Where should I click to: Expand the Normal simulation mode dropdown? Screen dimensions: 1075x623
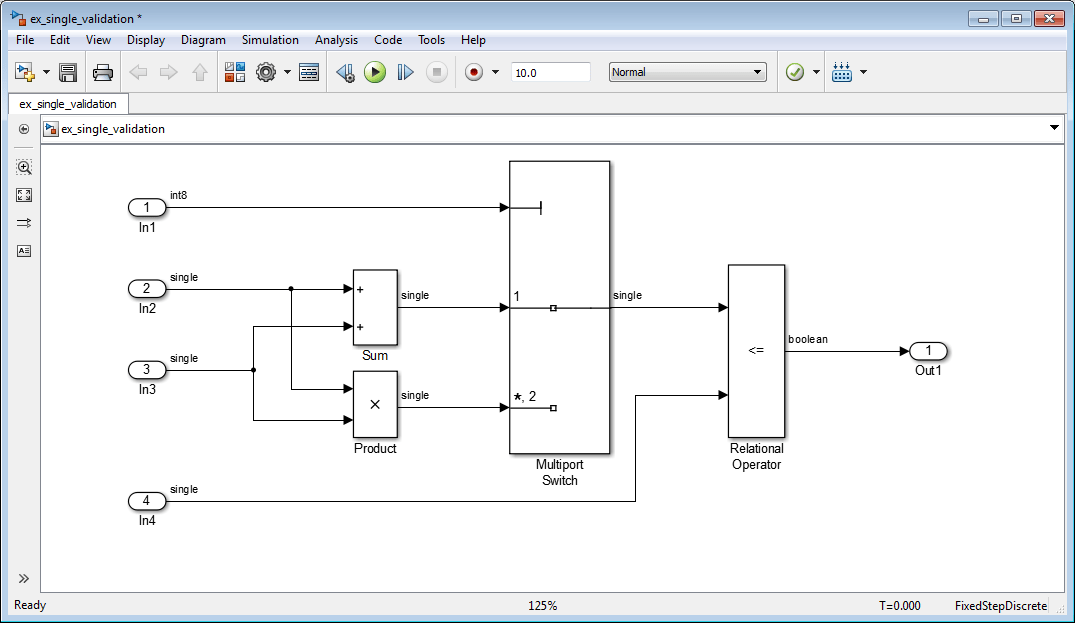[x=688, y=72]
